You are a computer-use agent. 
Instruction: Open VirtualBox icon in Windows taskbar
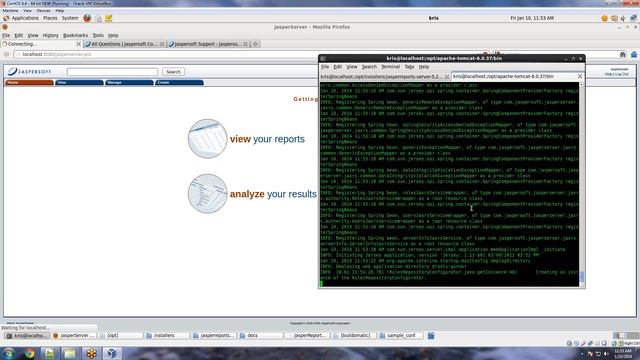click(112, 353)
